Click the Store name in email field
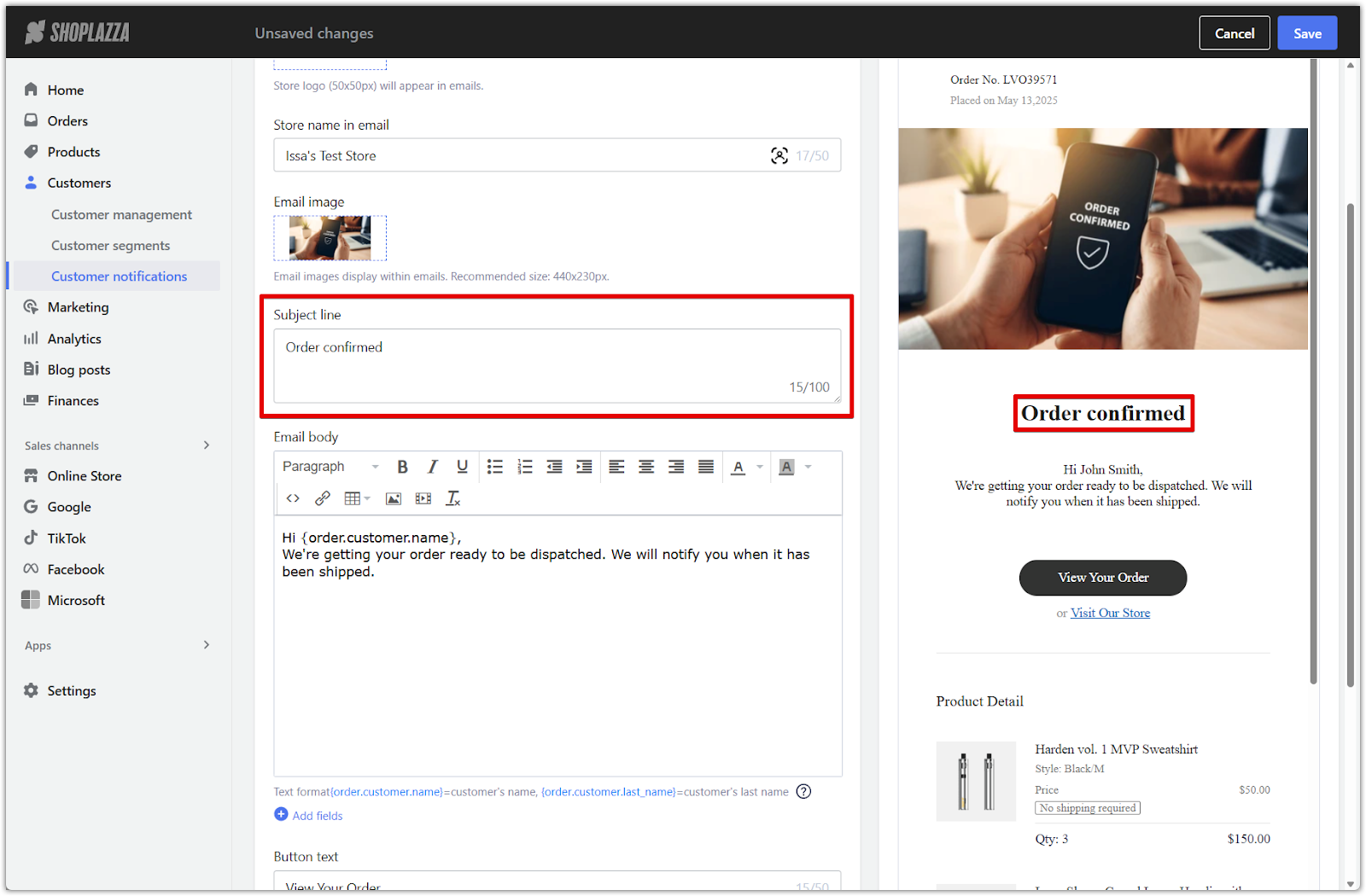1366x896 pixels. [557, 155]
